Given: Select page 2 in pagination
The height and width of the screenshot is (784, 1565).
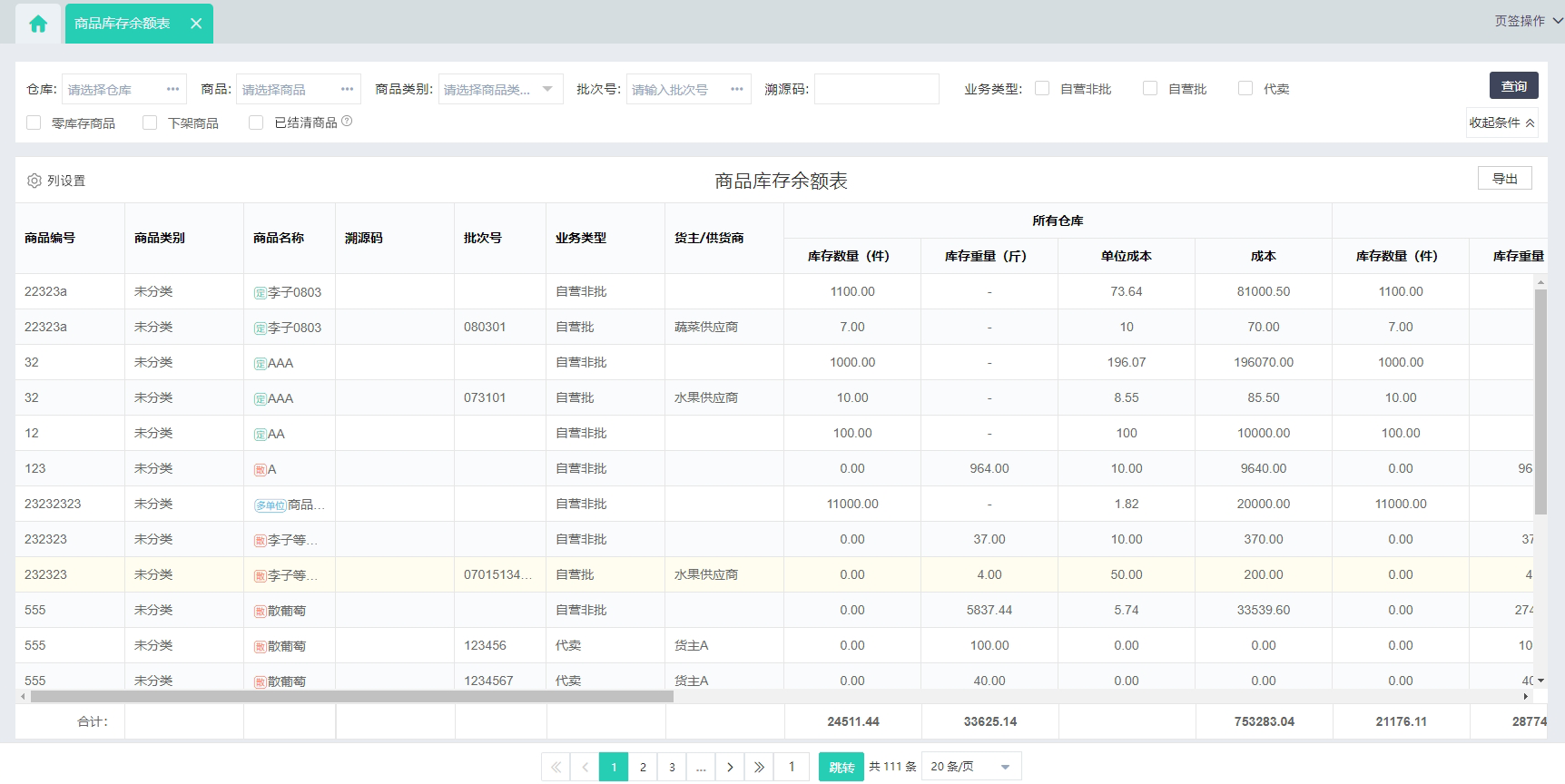Looking at the screenshot, I should point(643,767).
